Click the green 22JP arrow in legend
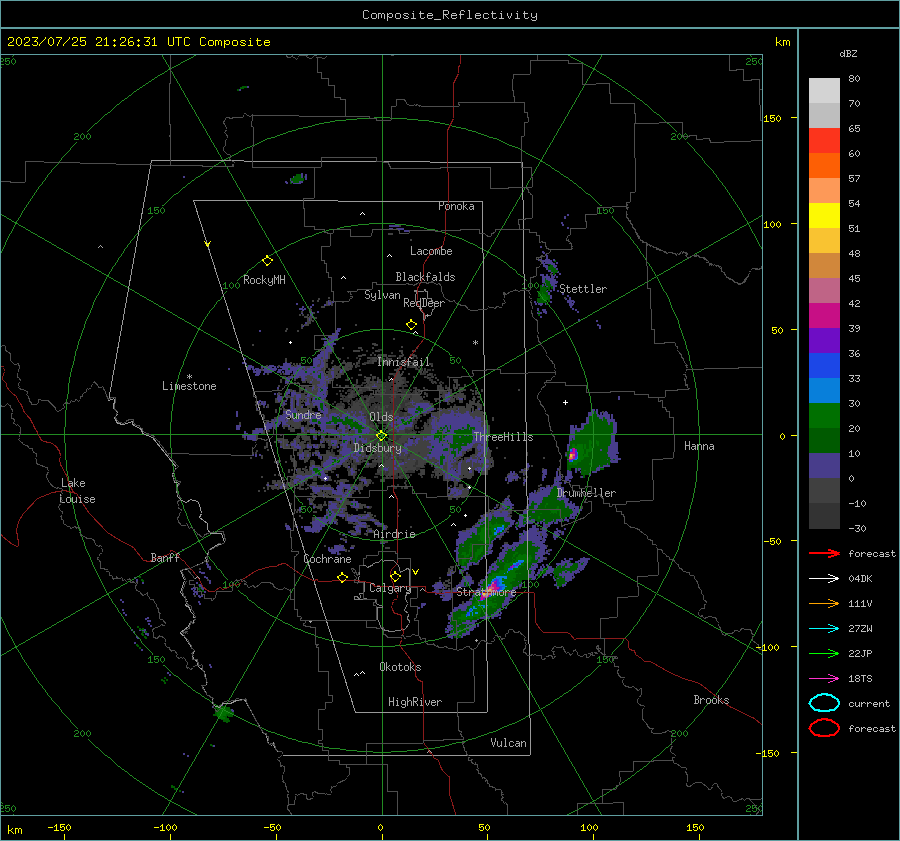Screen dimensions: 900x841 pos(824,653)
